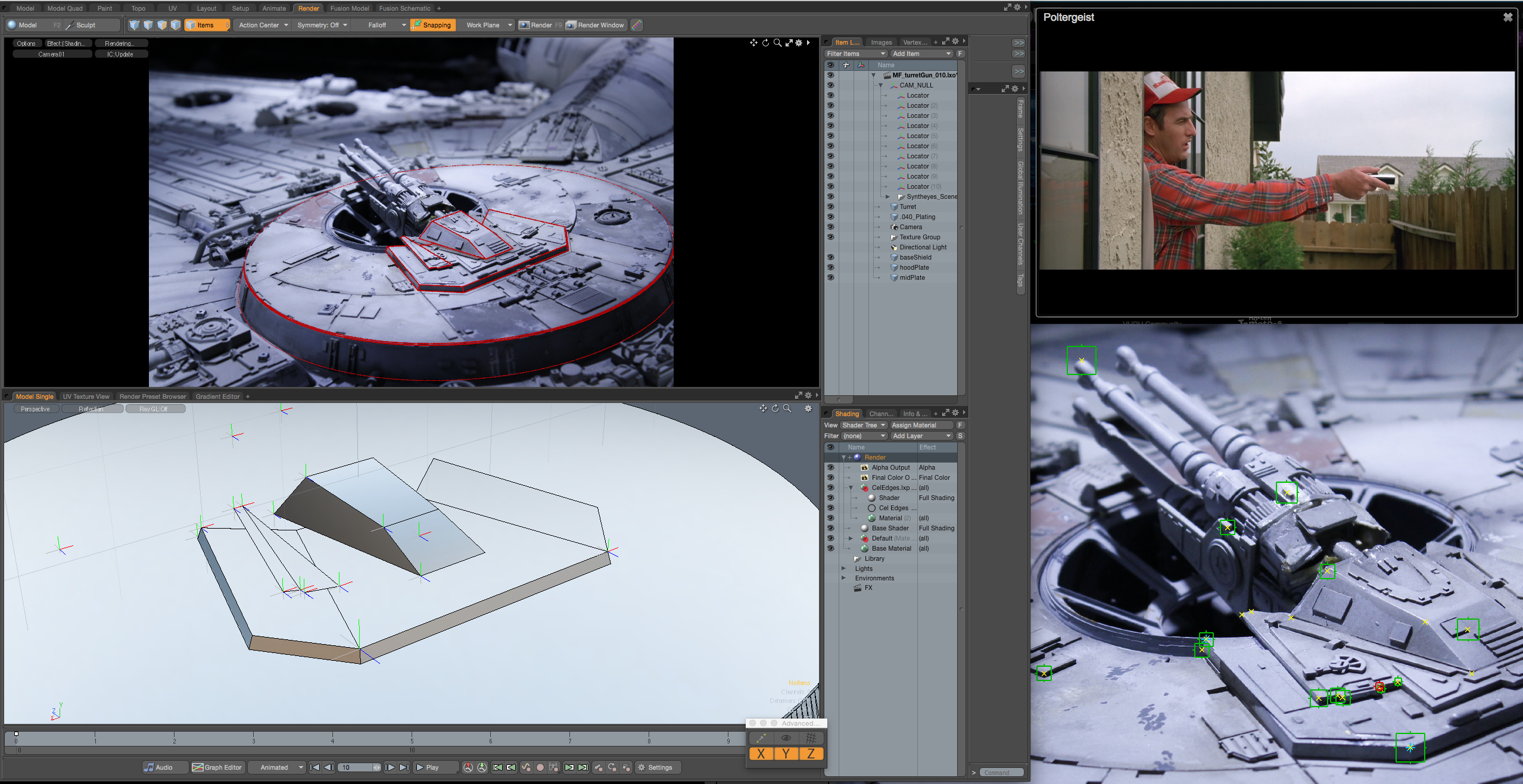
Task: Open the Falloff dropdown
Action: (381, 25)
